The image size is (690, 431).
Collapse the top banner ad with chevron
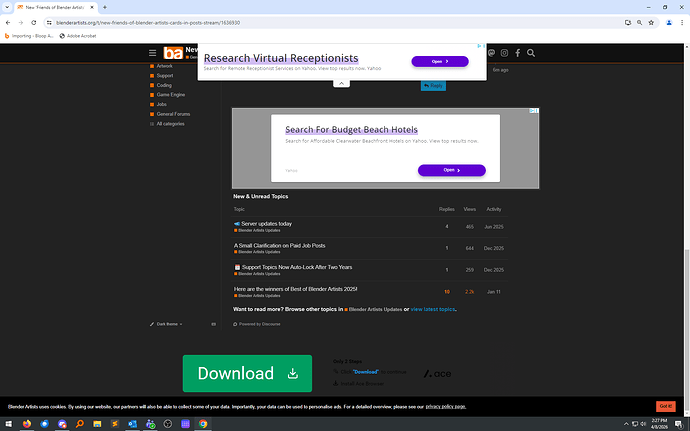[341, 83]
